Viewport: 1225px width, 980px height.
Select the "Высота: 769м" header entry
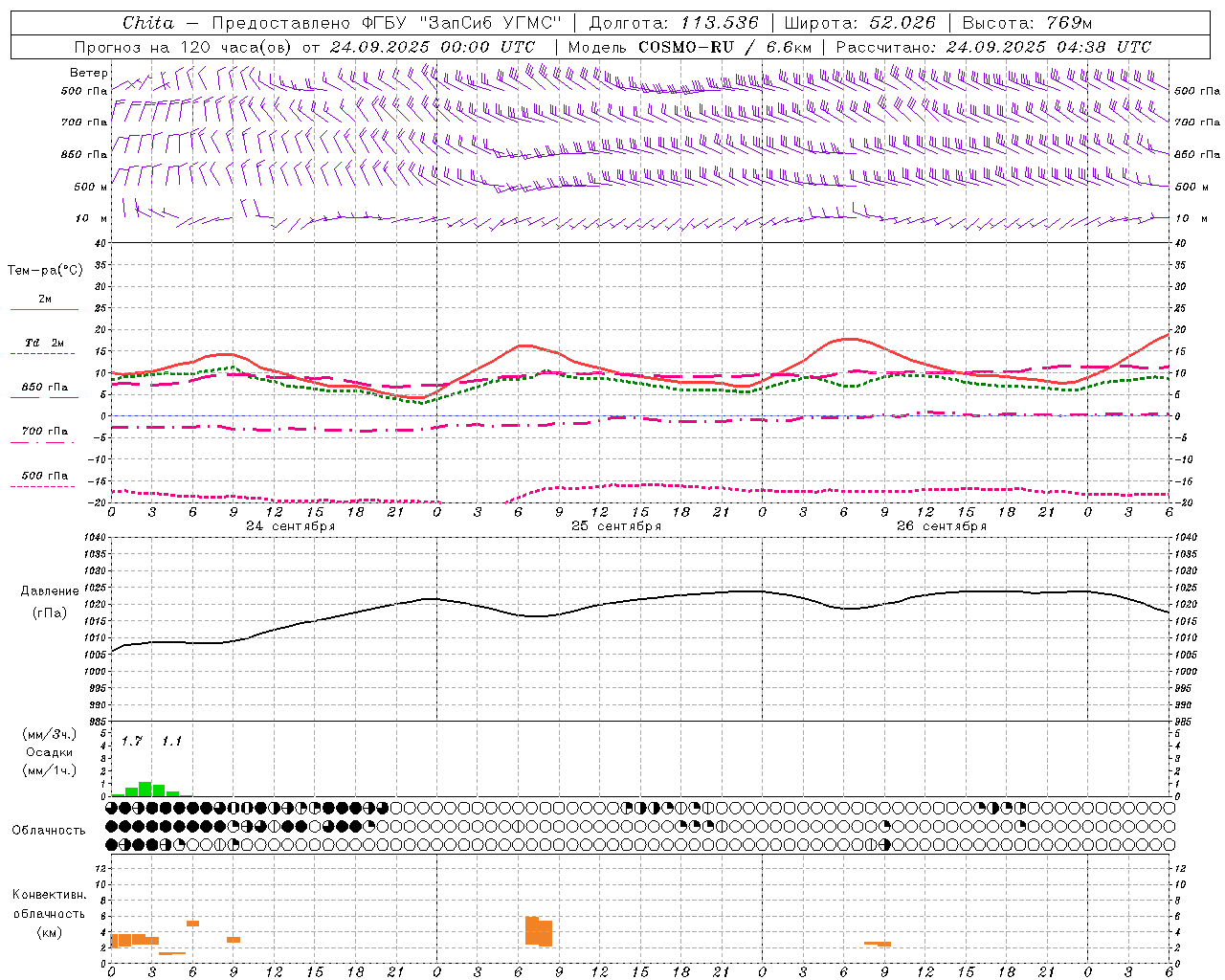(1028, 23)
